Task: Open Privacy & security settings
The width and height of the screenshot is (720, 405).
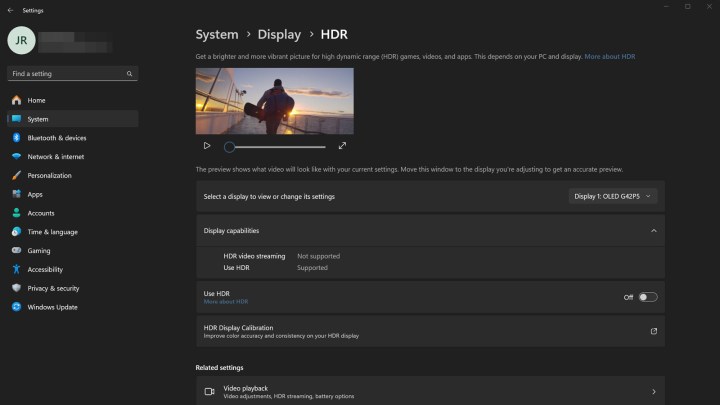Action: 73,288
